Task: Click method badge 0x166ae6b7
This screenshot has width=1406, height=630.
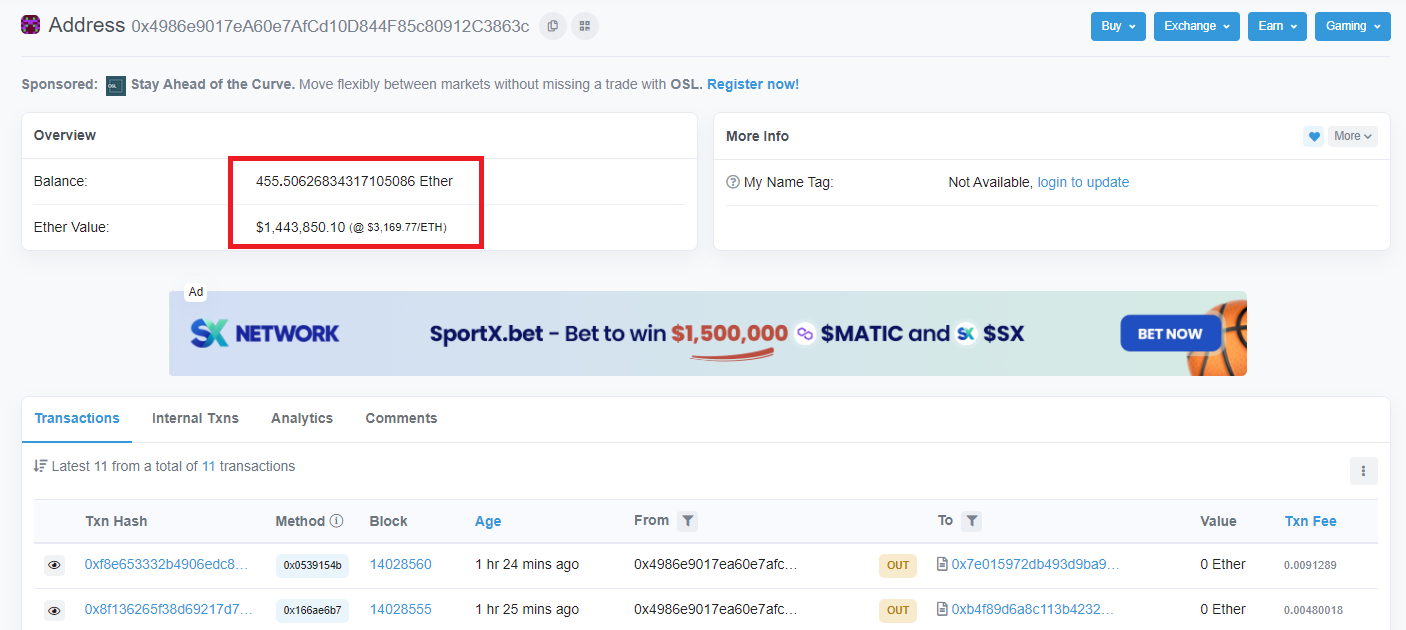Action: (312, 610)
